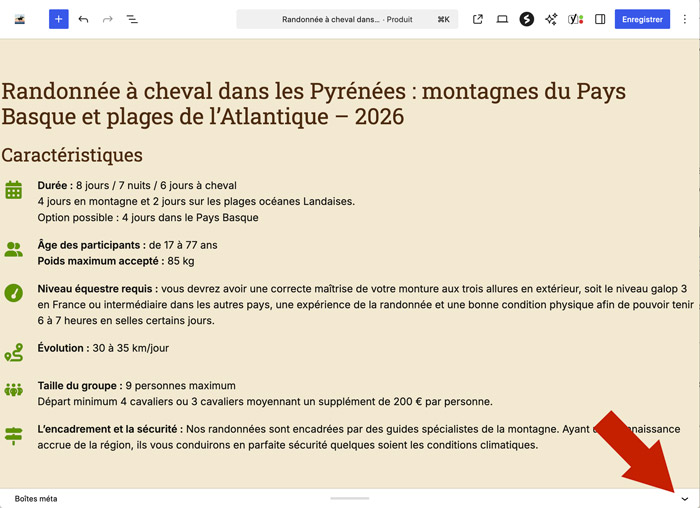Screen dimensions: 700x508
Task: Select the Caractéristiques heading
Action: (x=72, y=155)
